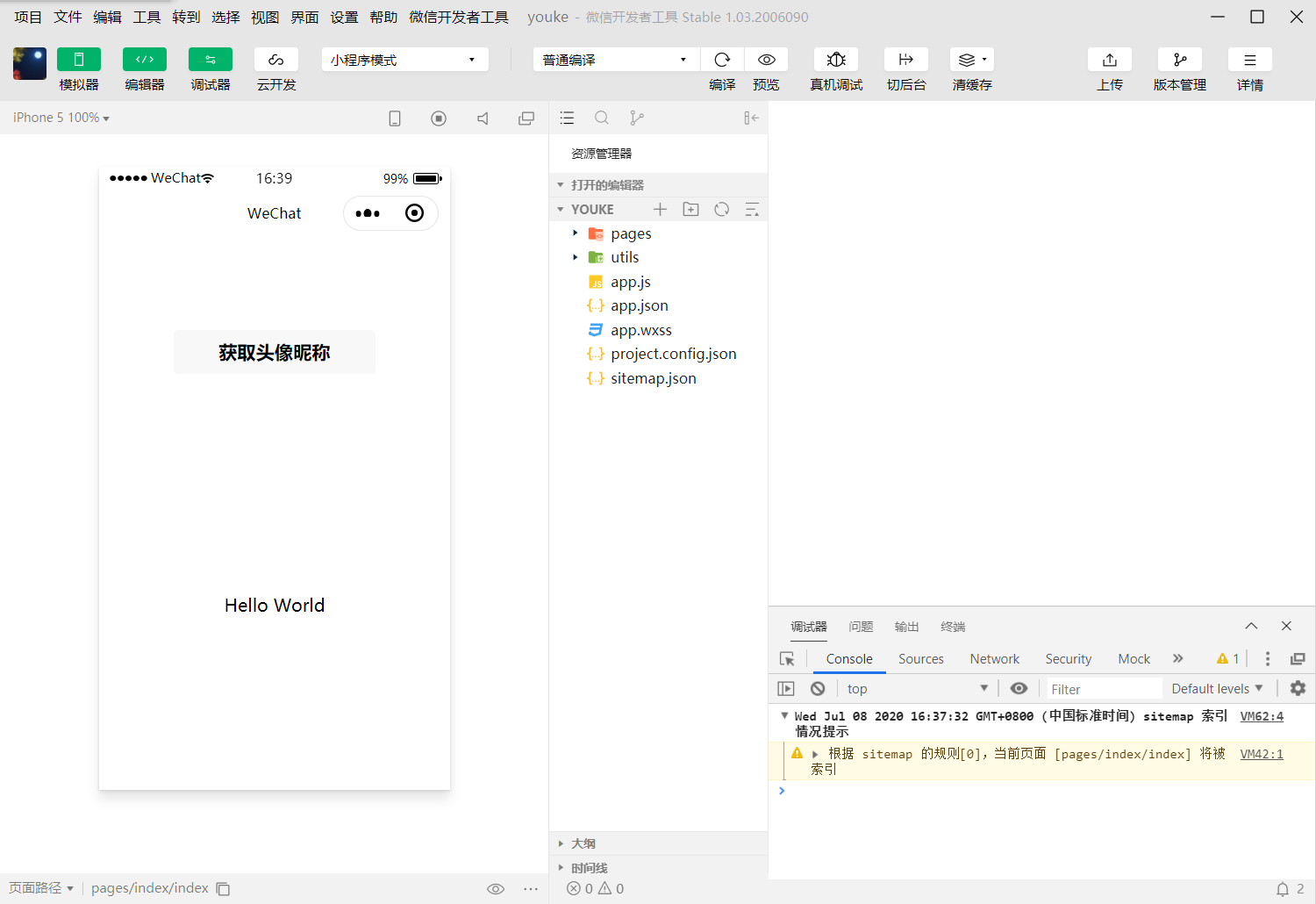This screenshot has width=1316, height=904.
Task: Clear the console icon
Action: [818, 689]
